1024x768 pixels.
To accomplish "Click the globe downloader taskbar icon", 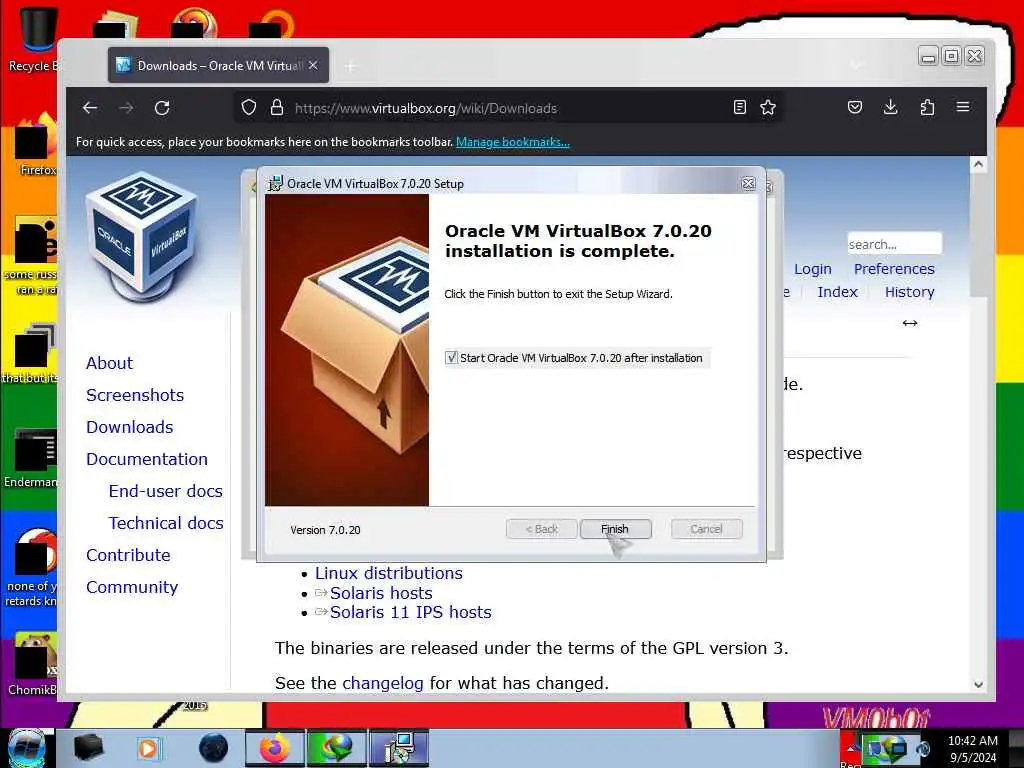I will [x=336, y=748].
